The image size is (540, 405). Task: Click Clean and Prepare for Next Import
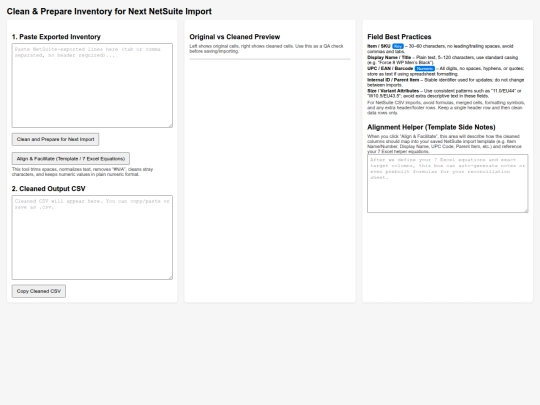55,139
